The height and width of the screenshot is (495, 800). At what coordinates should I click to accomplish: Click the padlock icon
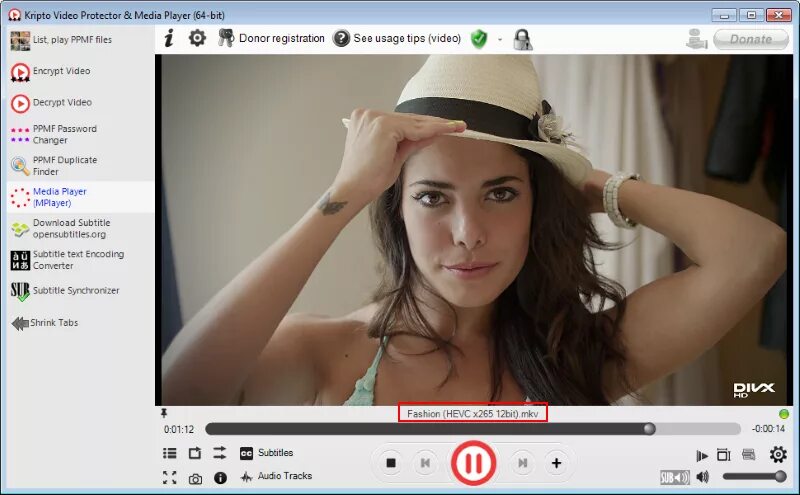coord(522,39)
